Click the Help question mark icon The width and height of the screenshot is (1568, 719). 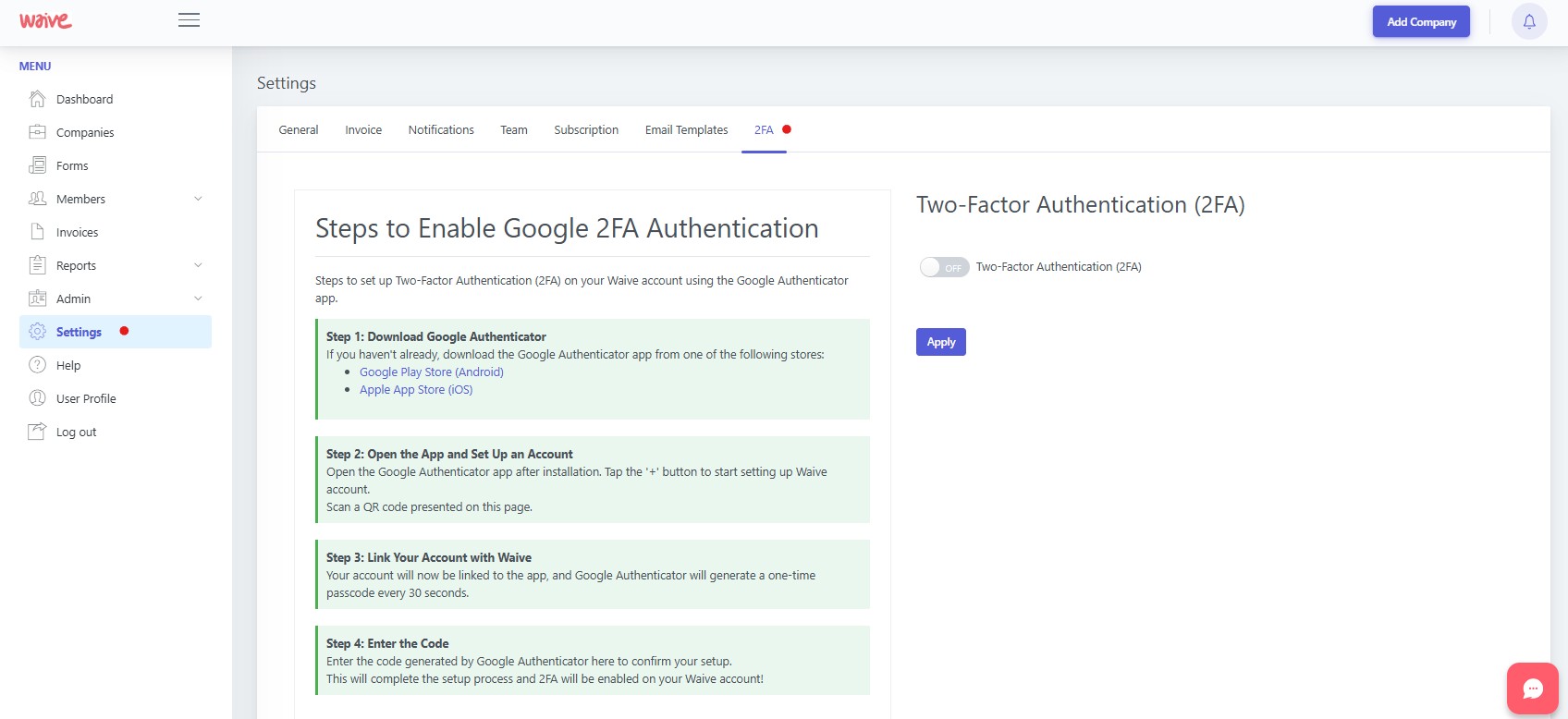tap(37, 365)
